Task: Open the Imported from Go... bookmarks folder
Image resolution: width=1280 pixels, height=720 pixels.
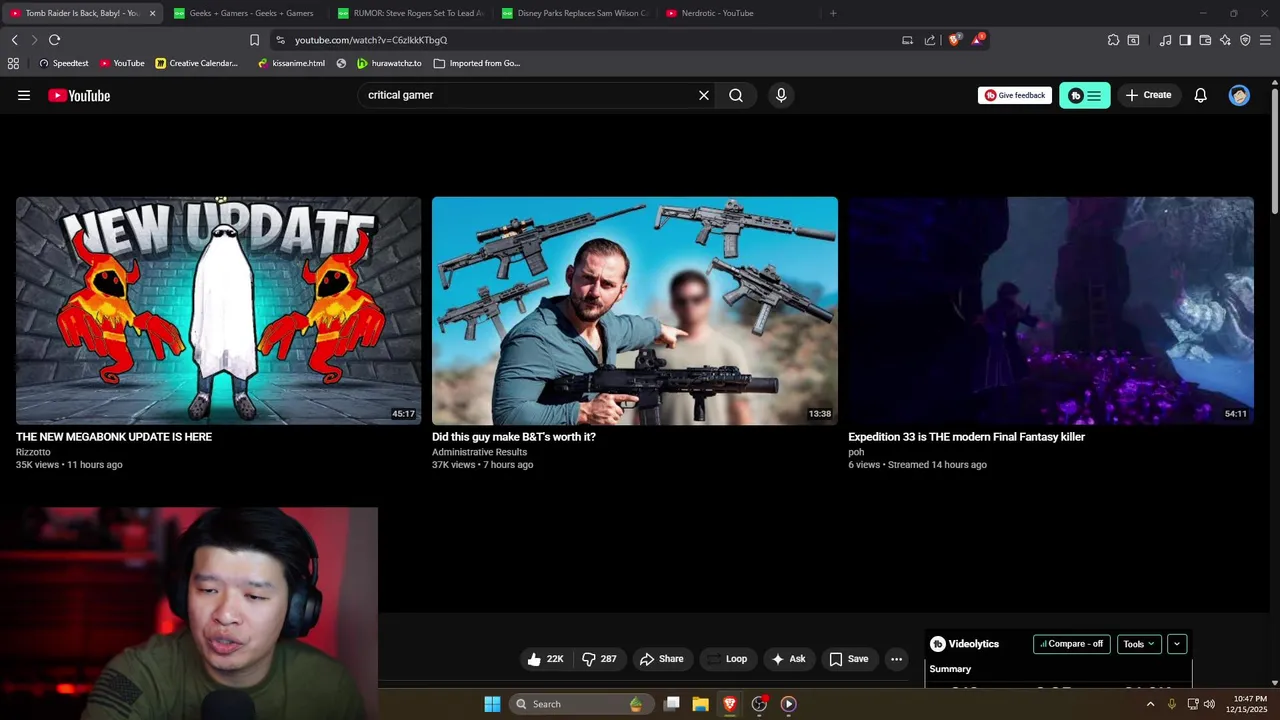Action: coord(477,63)
